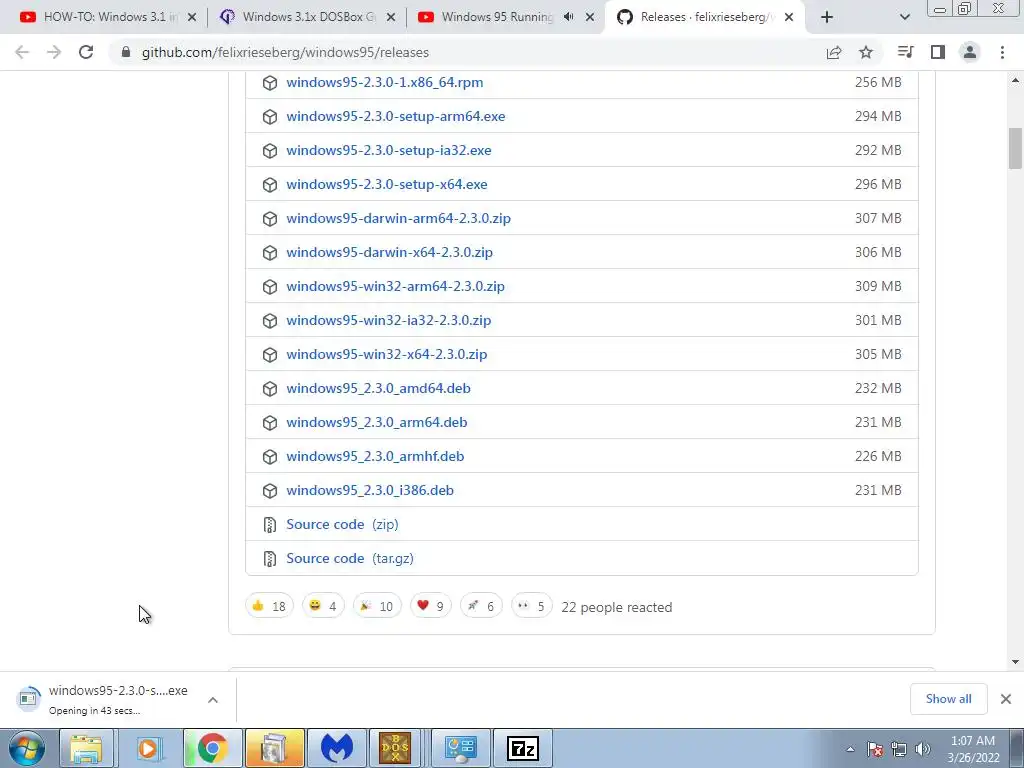Click package icon beside windows95-2.3.0-setup-x64.exe
1024x768 pixels.
click(270, 185)
